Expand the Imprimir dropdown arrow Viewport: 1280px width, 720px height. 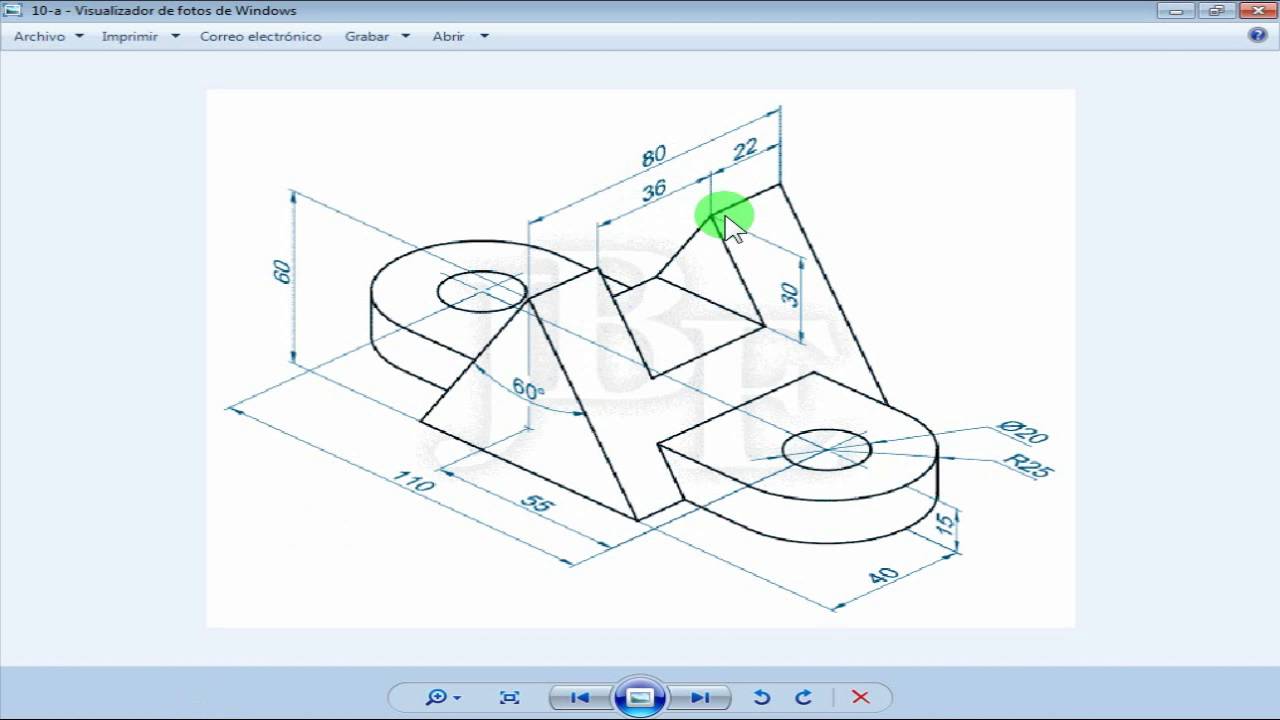coord(175,36)
